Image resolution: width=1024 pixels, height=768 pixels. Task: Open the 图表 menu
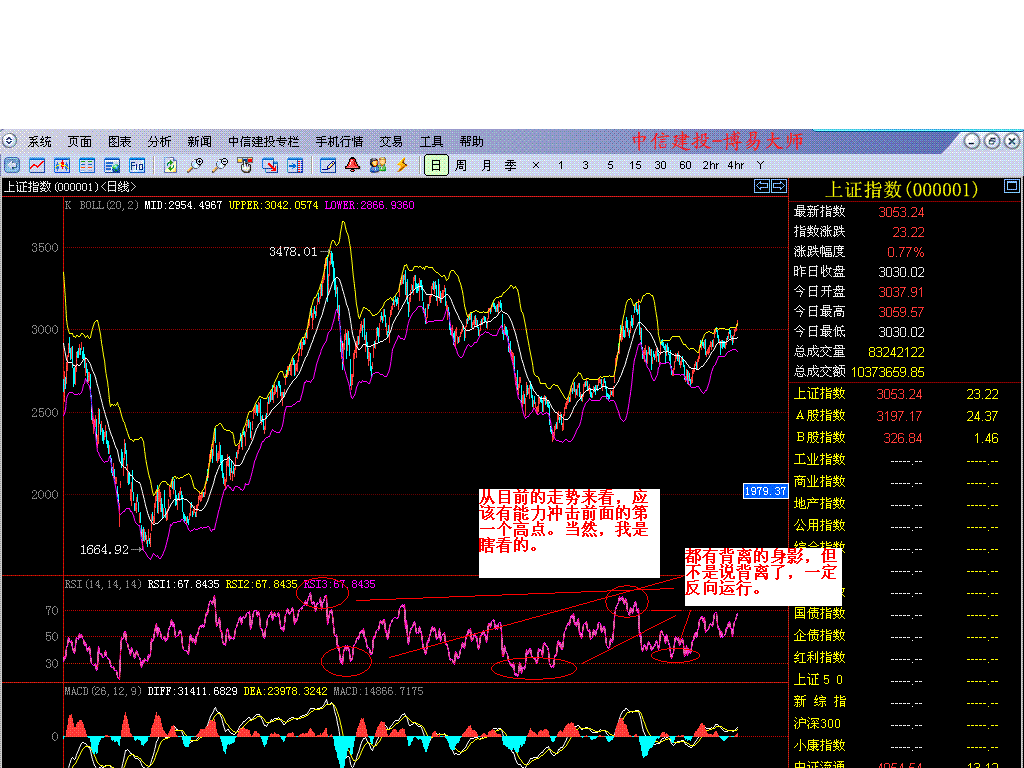click(120, 141)
